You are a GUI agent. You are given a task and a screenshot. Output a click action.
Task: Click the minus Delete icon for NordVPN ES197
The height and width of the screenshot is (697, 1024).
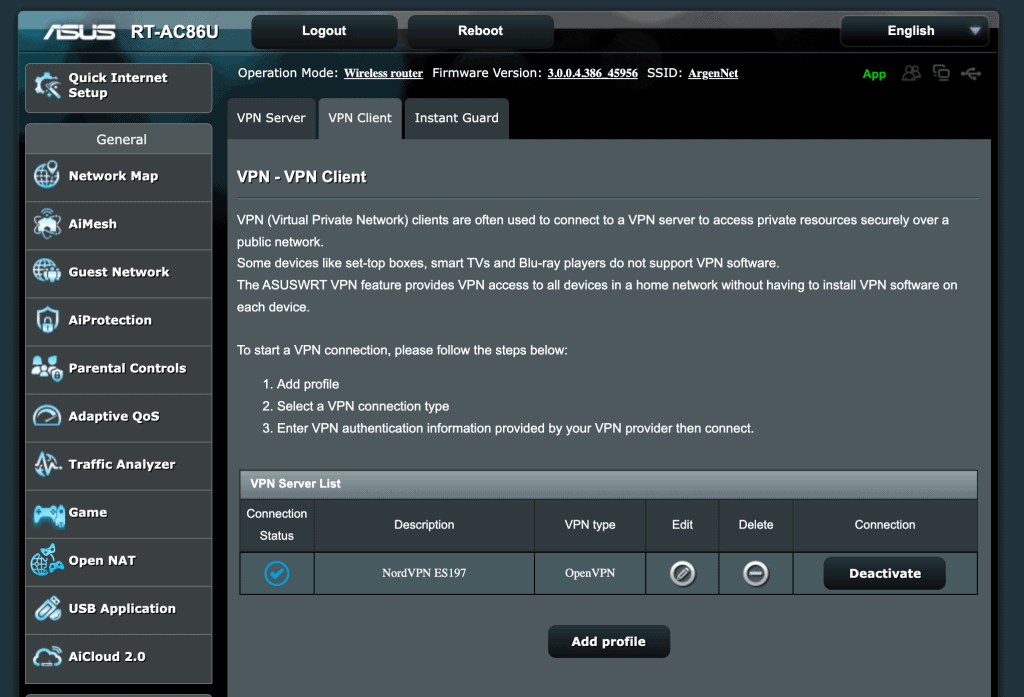756,574
